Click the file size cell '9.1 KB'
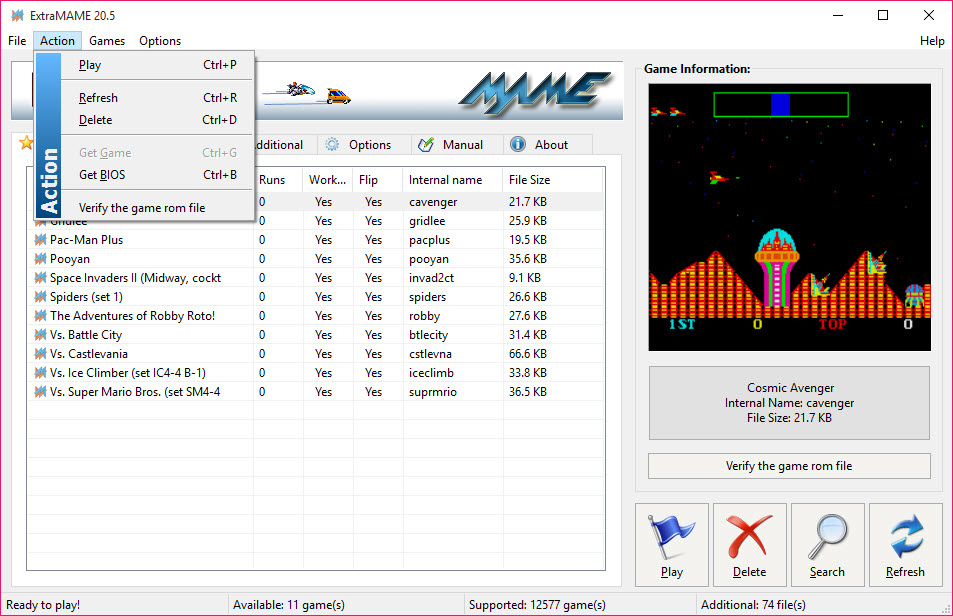 pyautogui.click(x=525, y=278)
